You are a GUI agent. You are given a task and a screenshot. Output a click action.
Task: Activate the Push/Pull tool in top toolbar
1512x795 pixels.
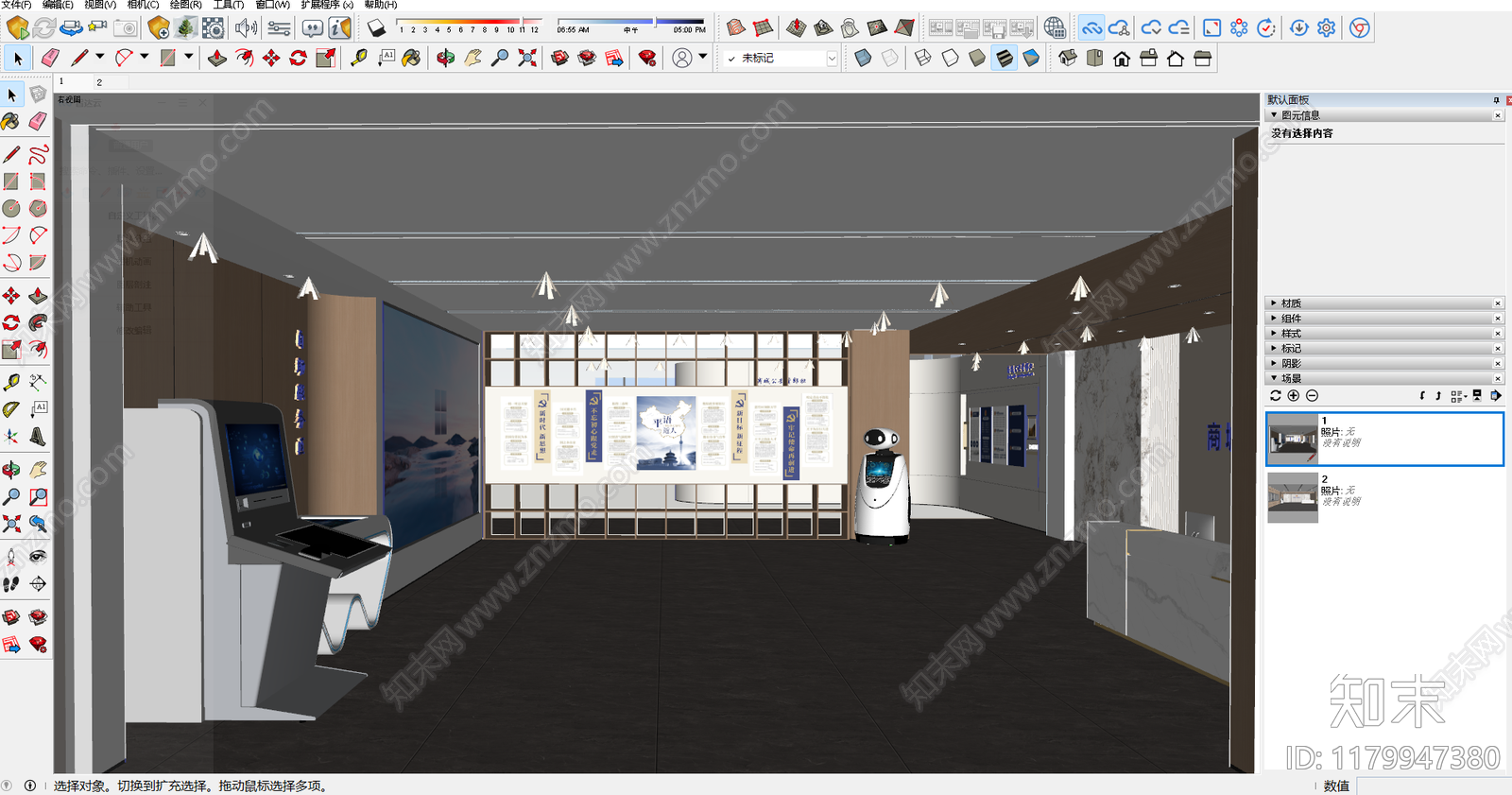(x=217, y=59)
